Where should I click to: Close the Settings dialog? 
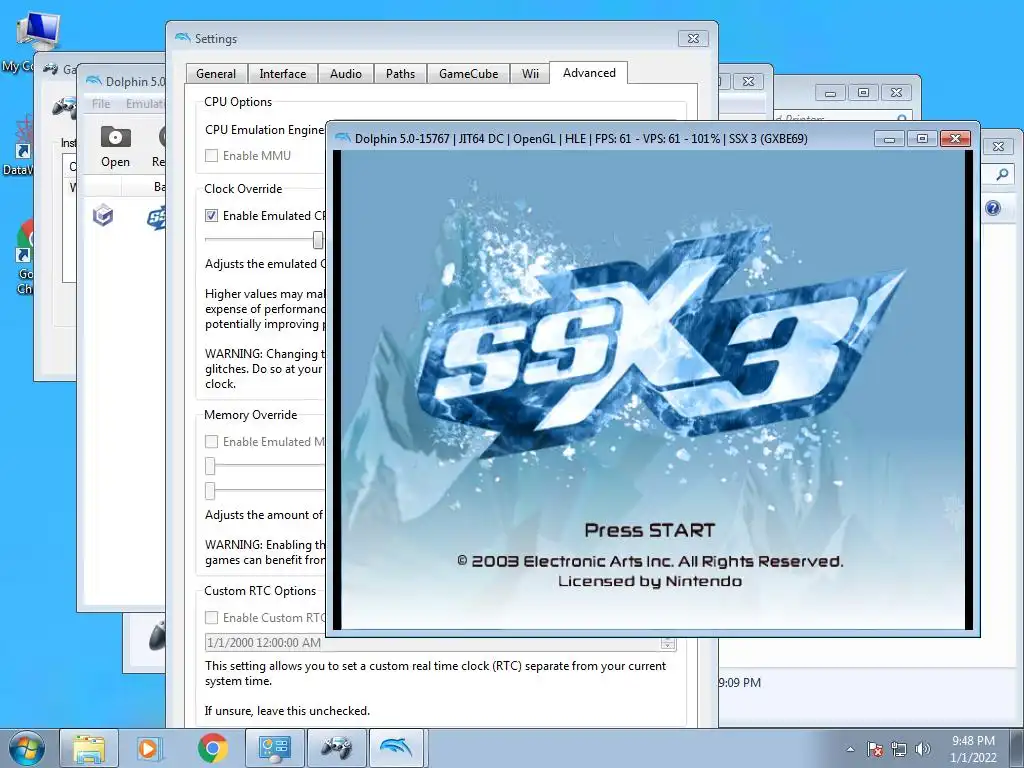694,39
